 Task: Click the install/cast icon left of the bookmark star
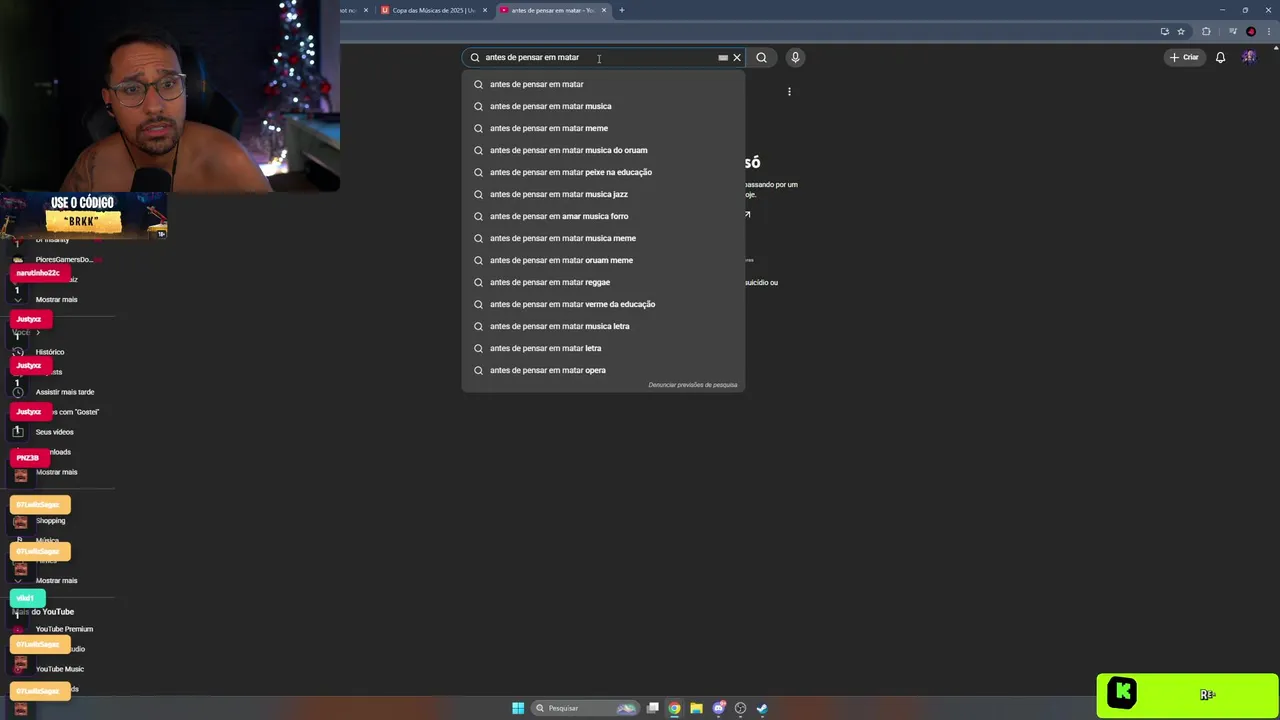click(x=1165, y=32)
